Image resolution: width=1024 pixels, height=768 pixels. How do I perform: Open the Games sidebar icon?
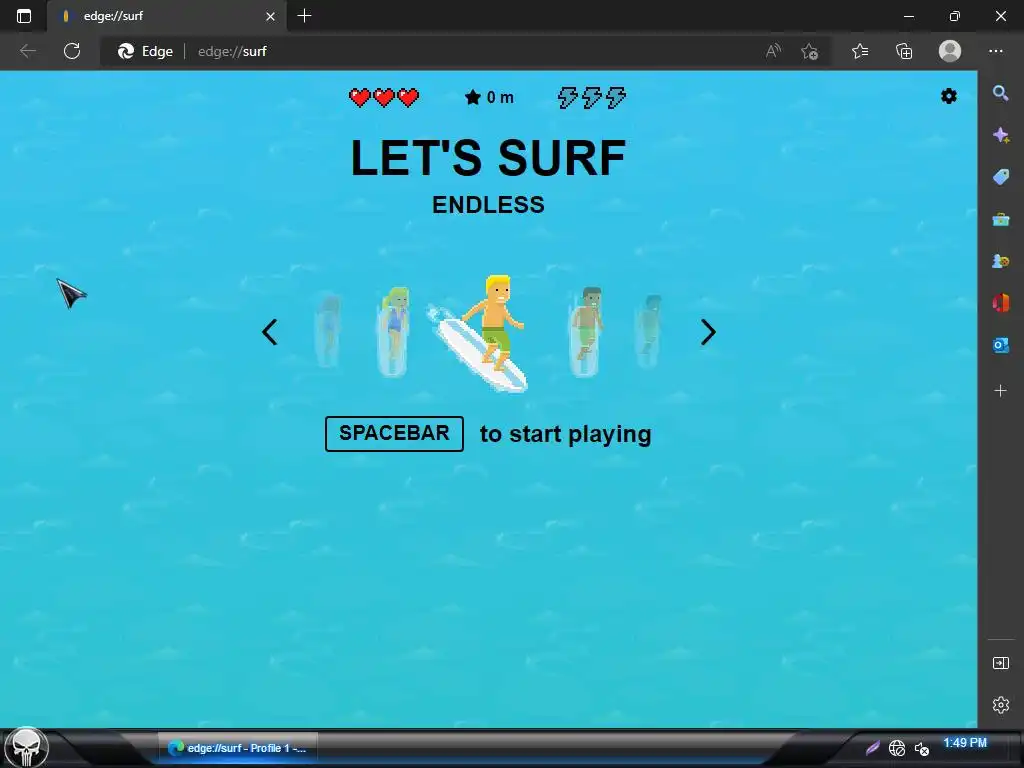point(1000,261)
